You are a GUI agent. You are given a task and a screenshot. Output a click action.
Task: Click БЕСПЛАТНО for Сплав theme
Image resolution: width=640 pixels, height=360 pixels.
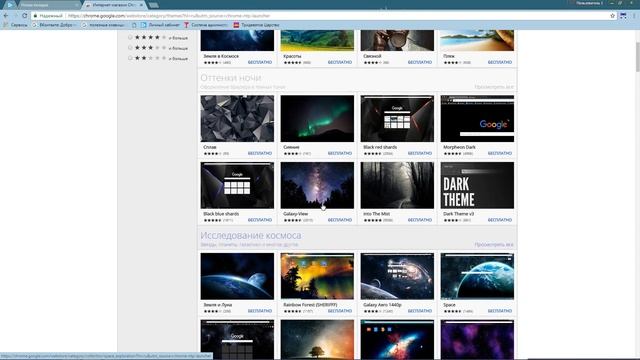point(260,153)
